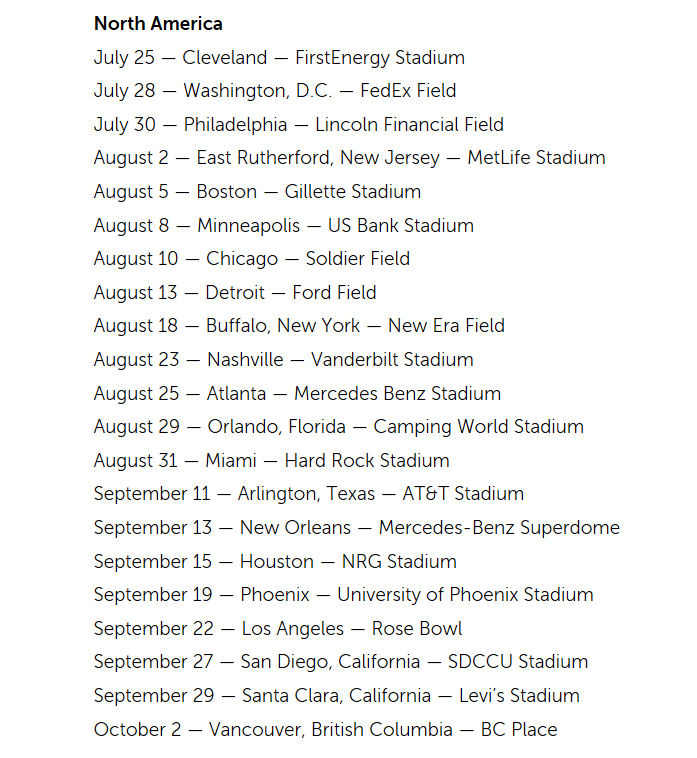Click the Orlando Camping World Stadium entry

tap(339, 427)
